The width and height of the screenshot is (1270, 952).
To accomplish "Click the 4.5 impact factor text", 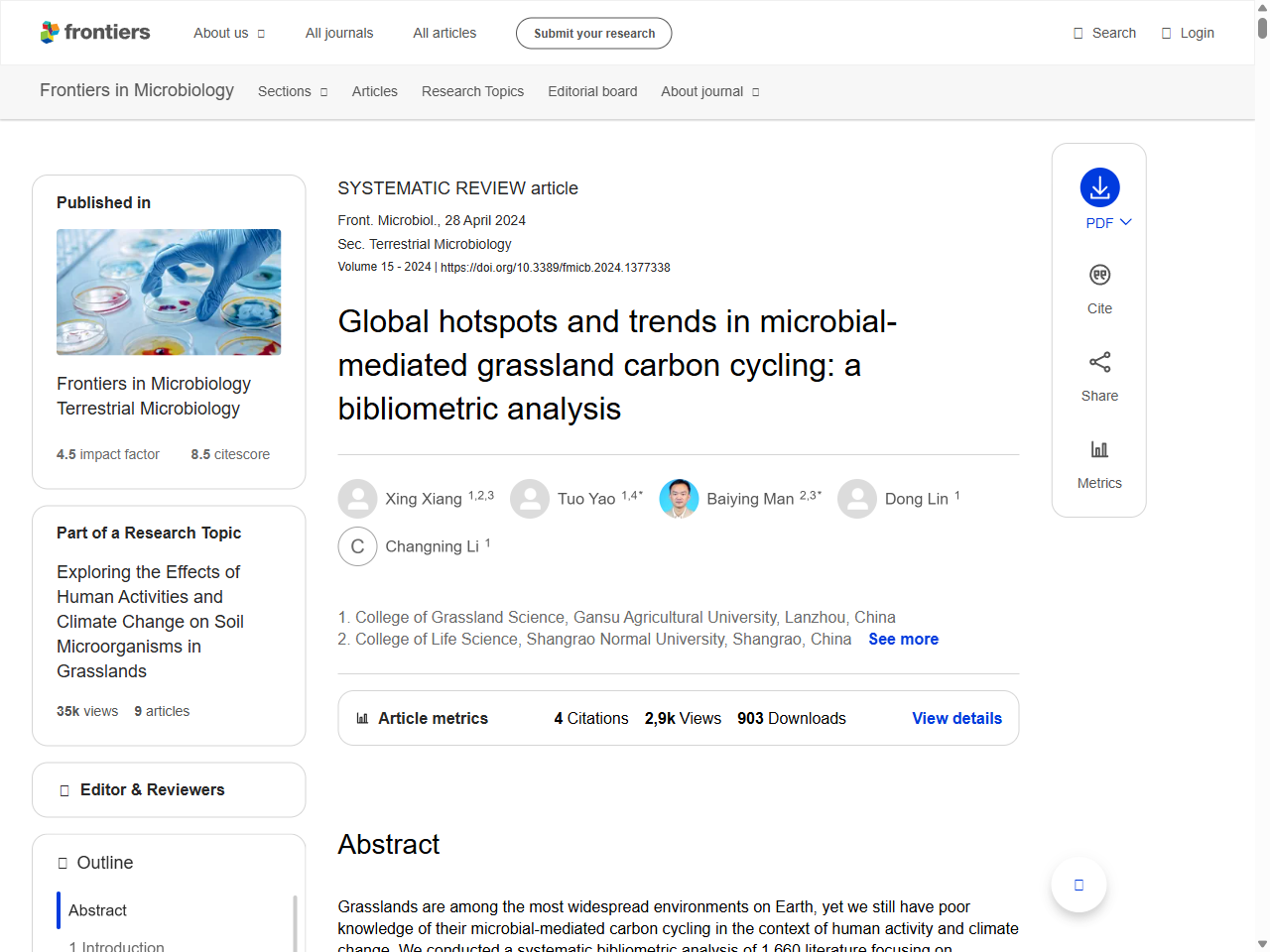I will point(107,454).
